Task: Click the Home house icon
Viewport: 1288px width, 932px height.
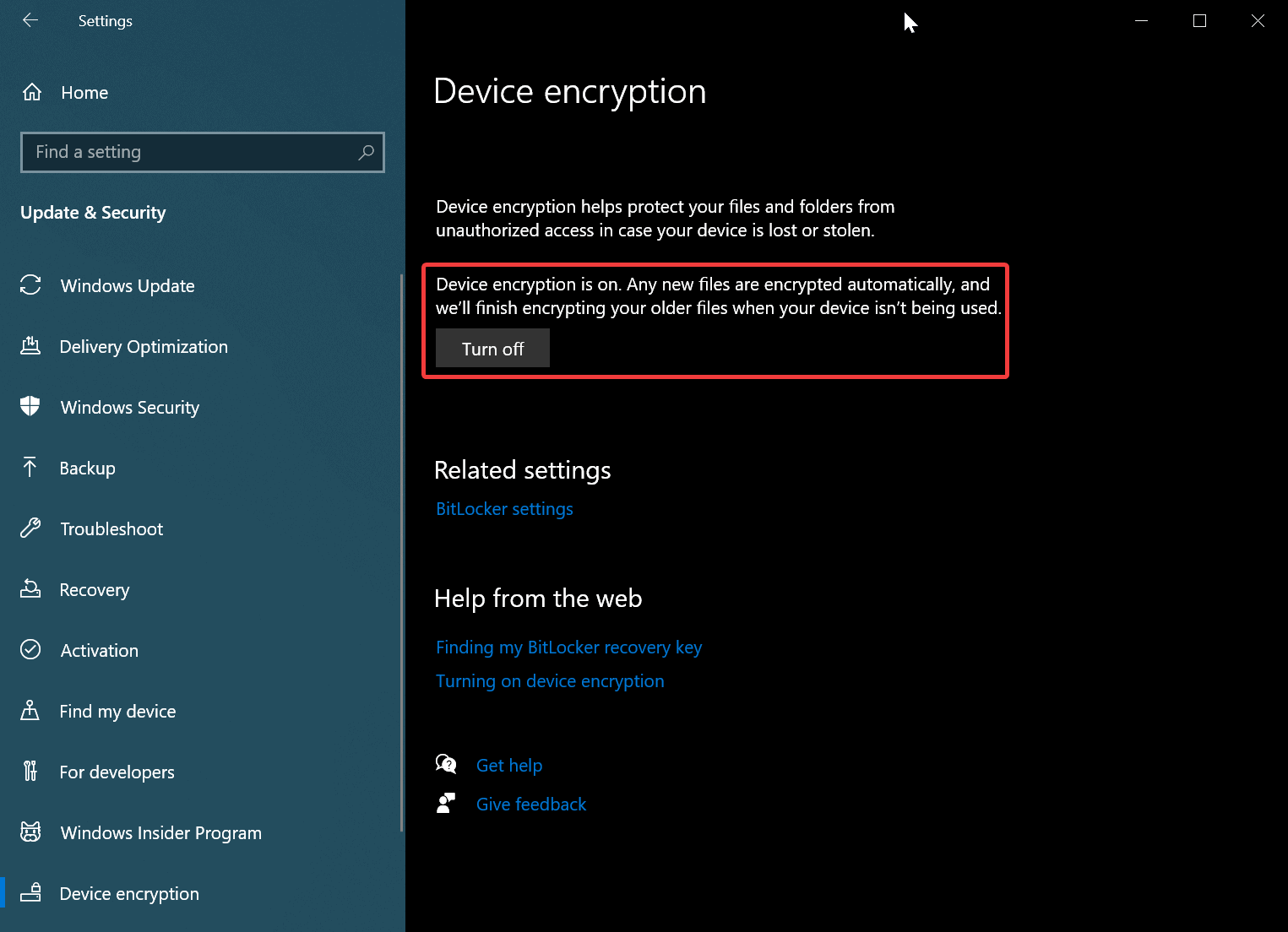Action: point(32,92)
